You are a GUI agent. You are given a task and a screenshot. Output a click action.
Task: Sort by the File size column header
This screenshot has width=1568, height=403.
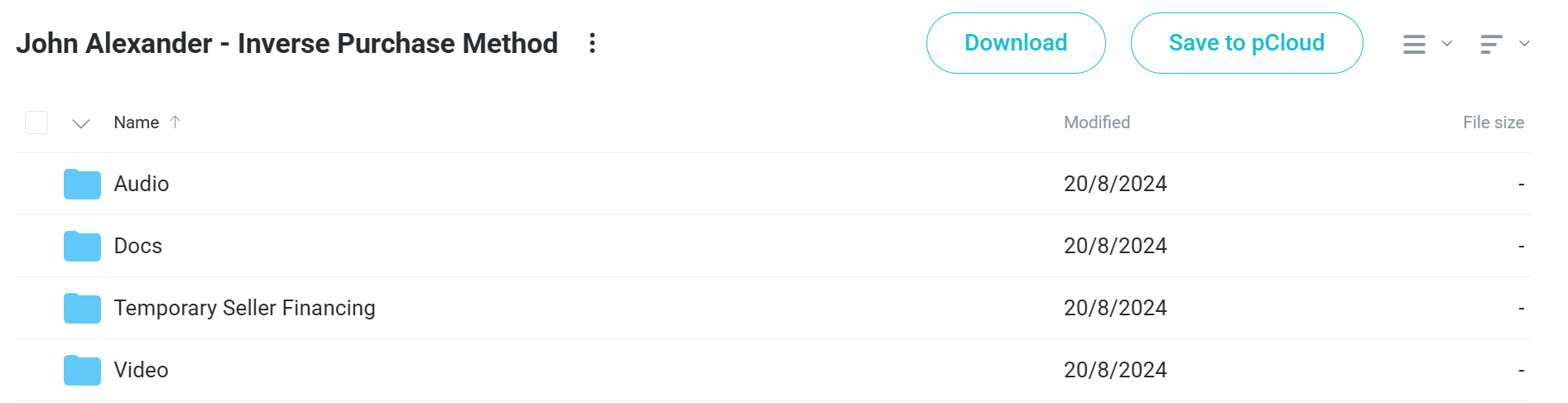pyautogui.click(x=1493, y=122)
